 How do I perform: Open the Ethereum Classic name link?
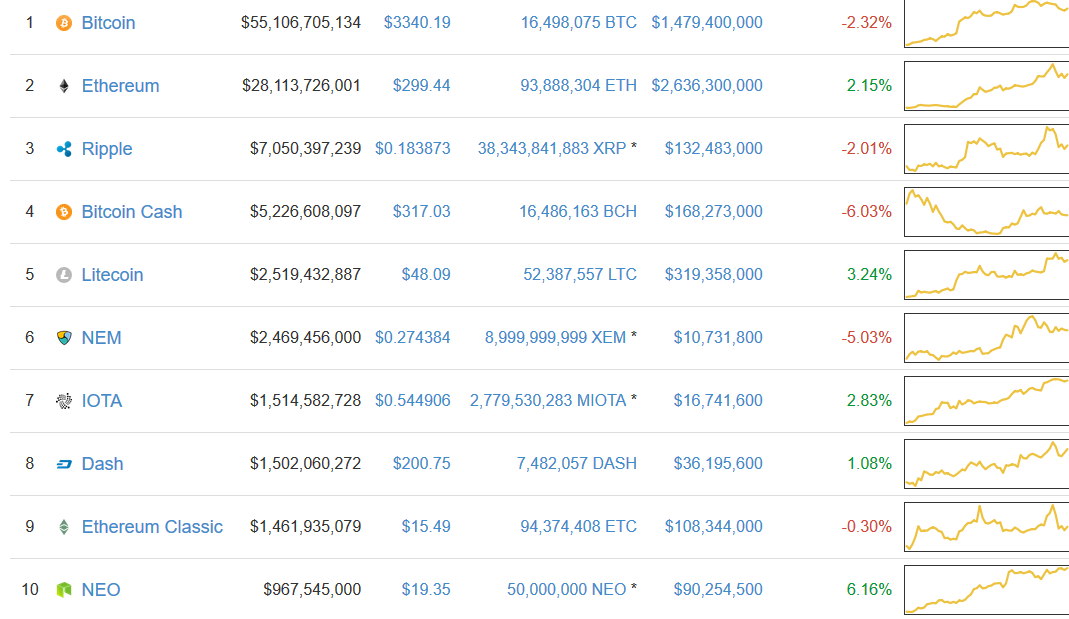[152, 527]
